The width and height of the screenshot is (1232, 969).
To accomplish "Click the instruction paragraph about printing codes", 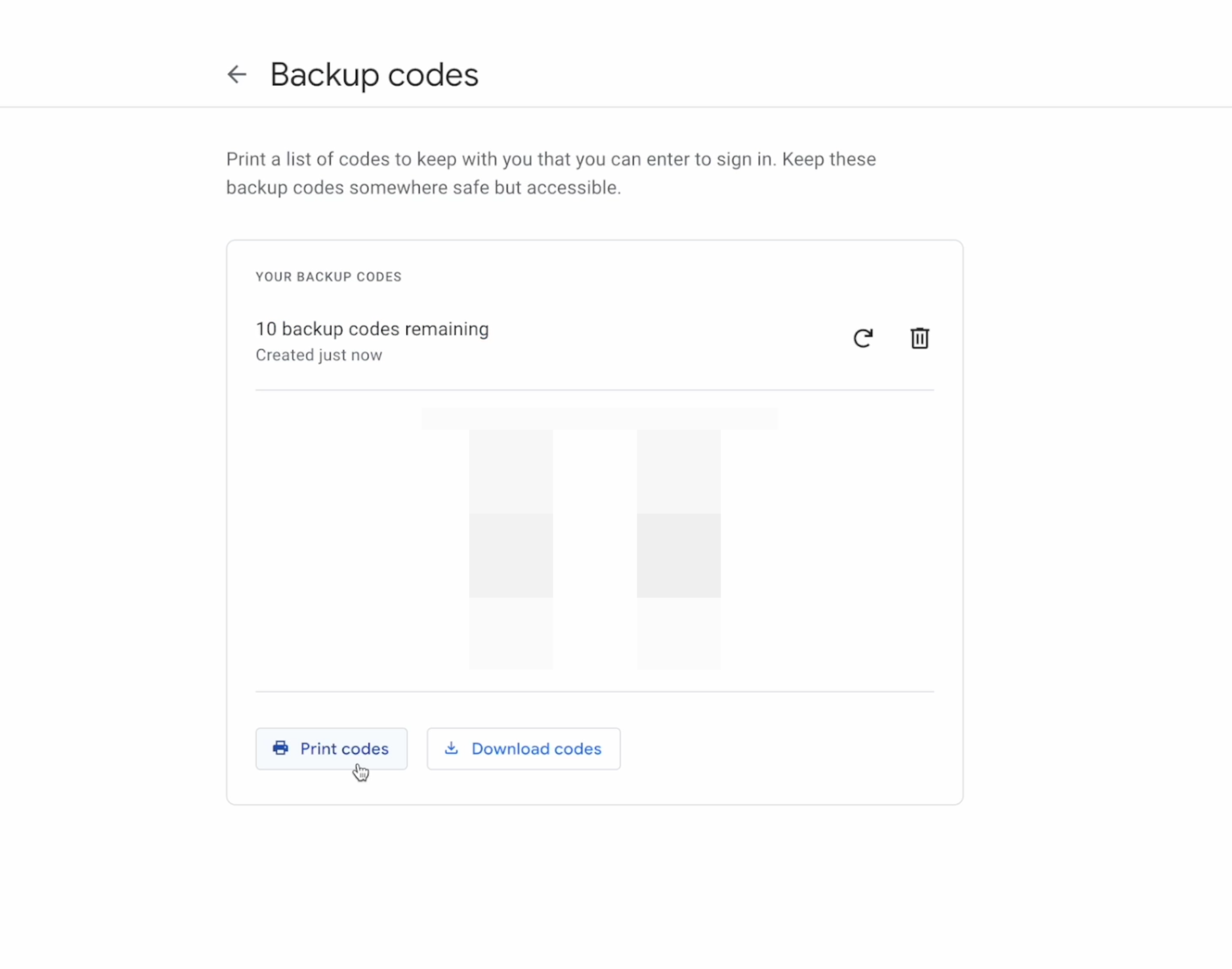I will coord(550,173).
